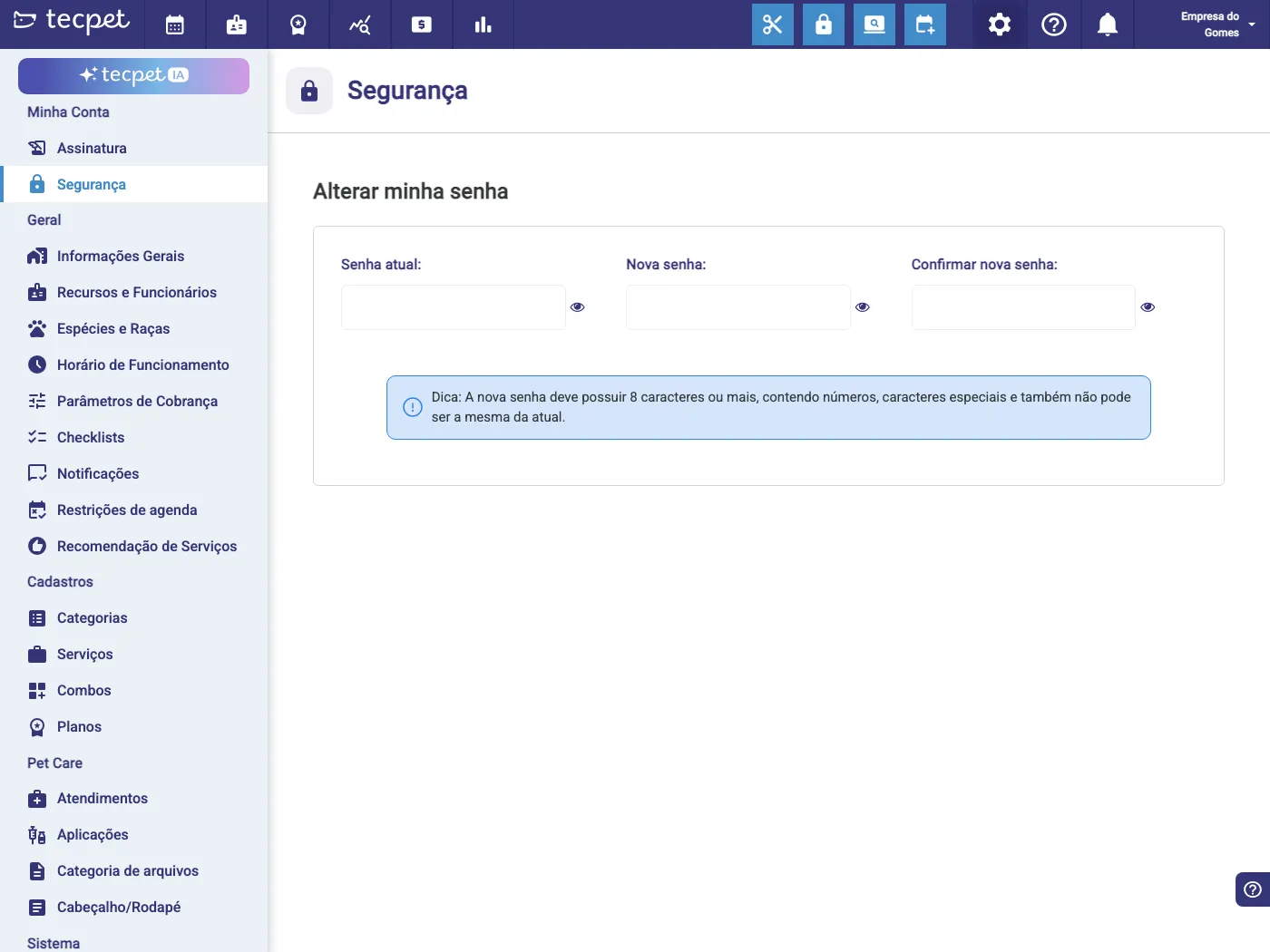Go to Restrições de agenda
The height and width of the screenshot is (952, 1270).
pyautogui.click(x=134, y=510)
